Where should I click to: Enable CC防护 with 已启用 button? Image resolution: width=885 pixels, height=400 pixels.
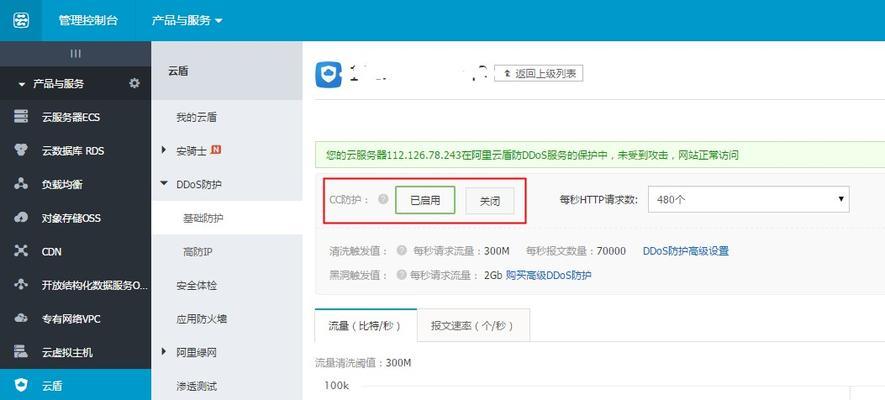coord(425,200)
